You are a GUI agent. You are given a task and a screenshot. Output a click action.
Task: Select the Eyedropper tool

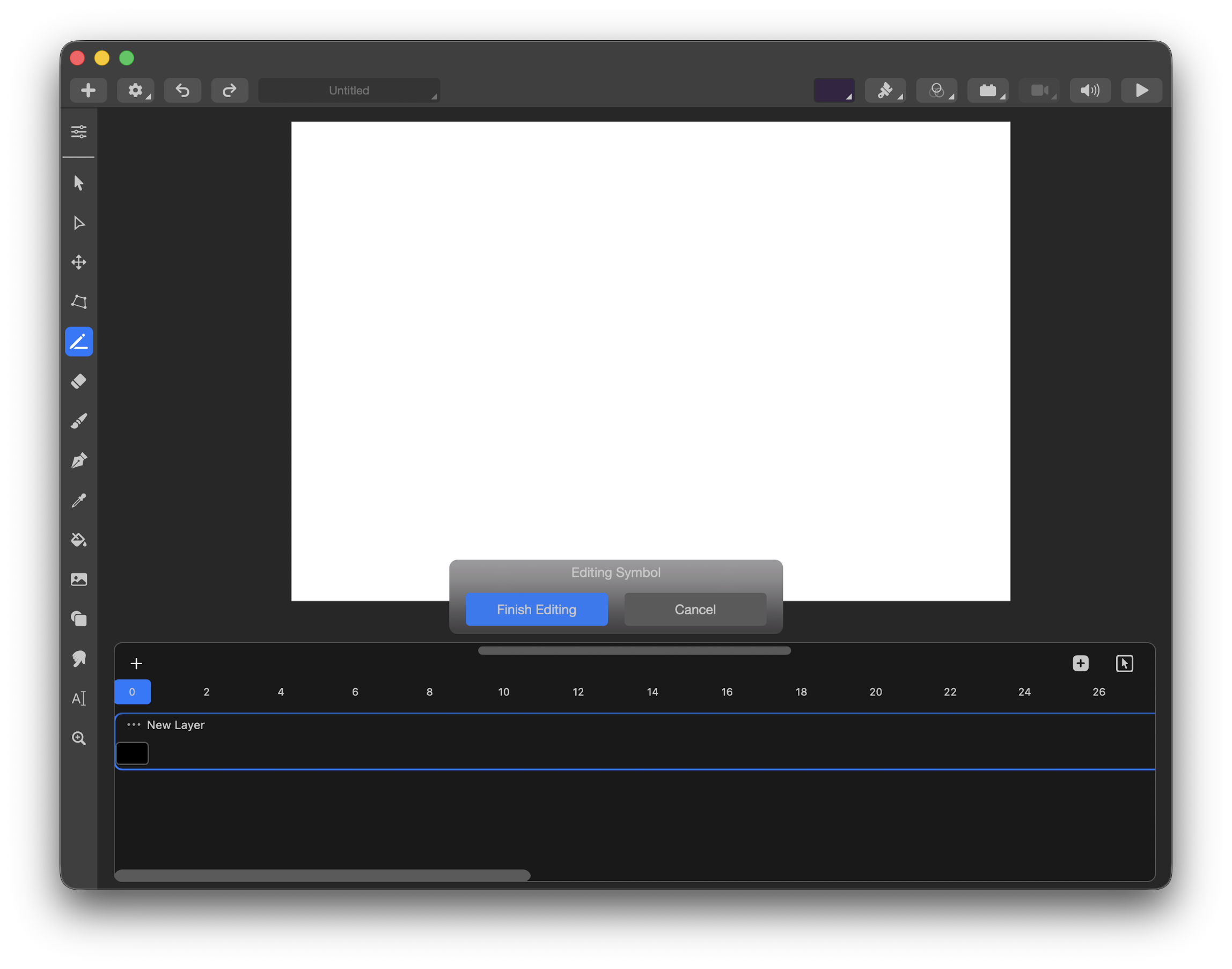coord(79,501)
